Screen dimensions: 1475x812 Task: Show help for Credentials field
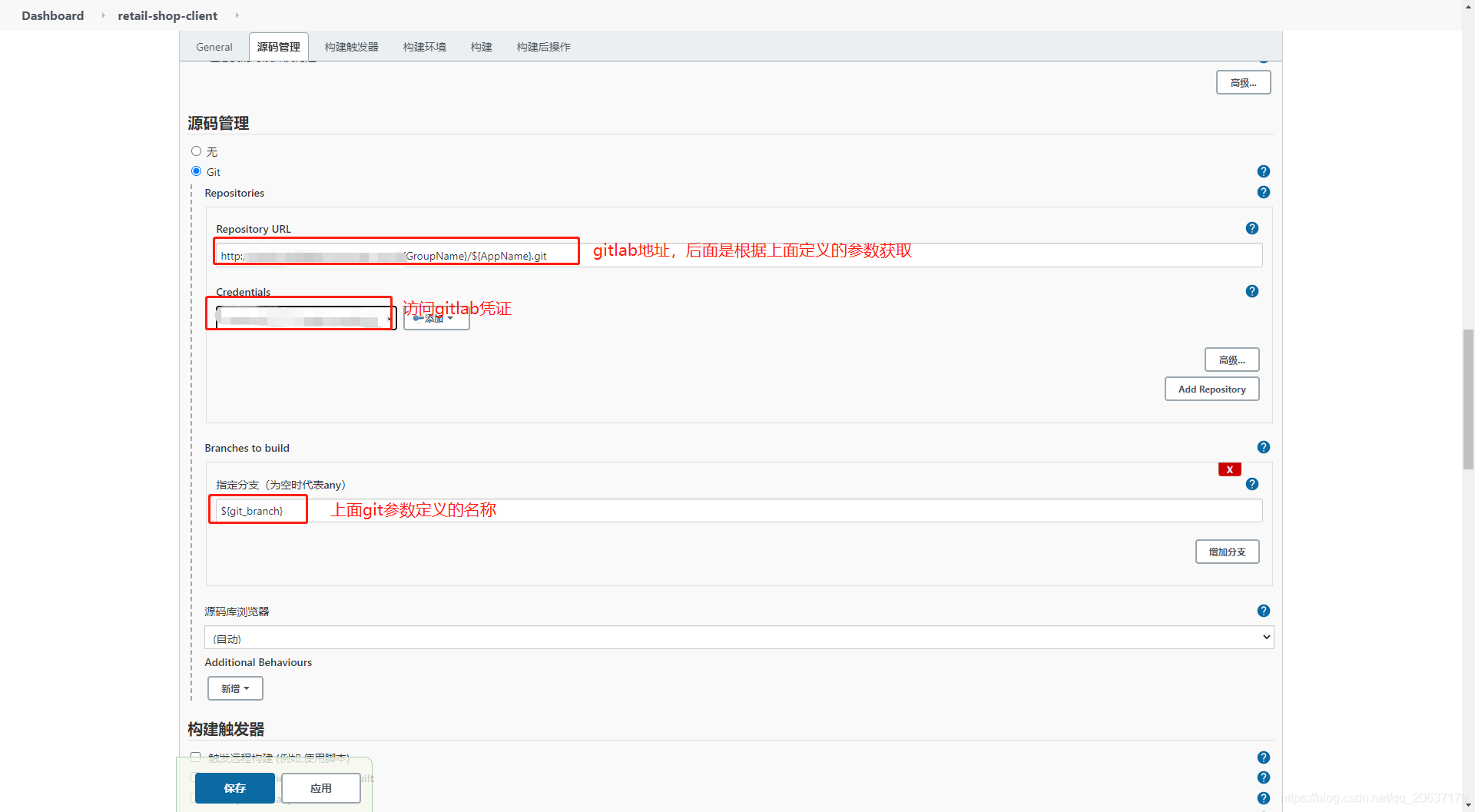(x=1251, y=291)
